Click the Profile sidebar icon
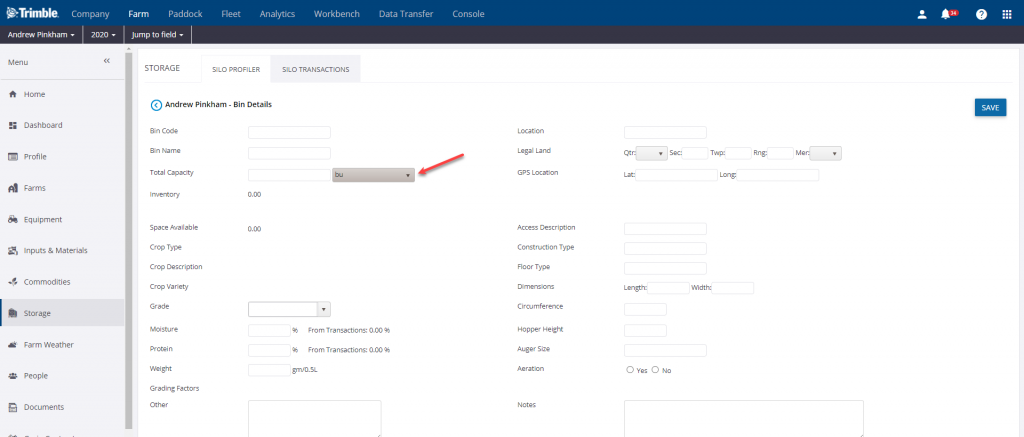The width and height of the screenshot is (1024, 437). click(x=12, y=157)
